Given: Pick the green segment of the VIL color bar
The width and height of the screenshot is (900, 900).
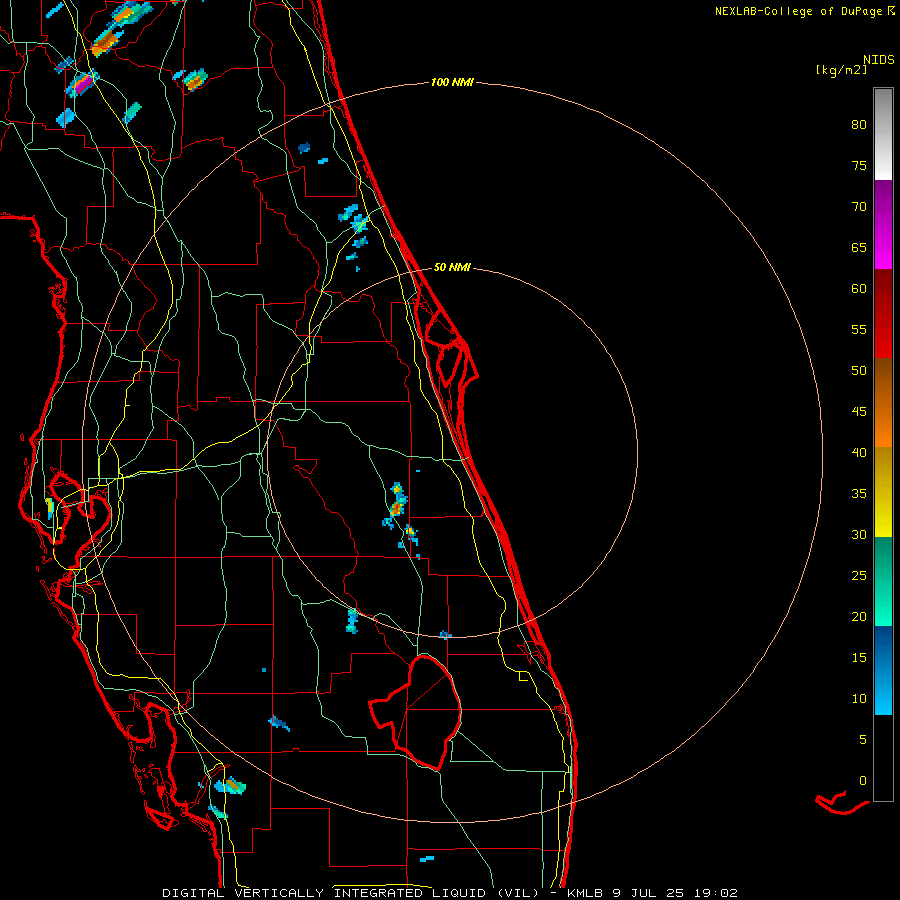Looking at the screenshot, I should point(883,581).
